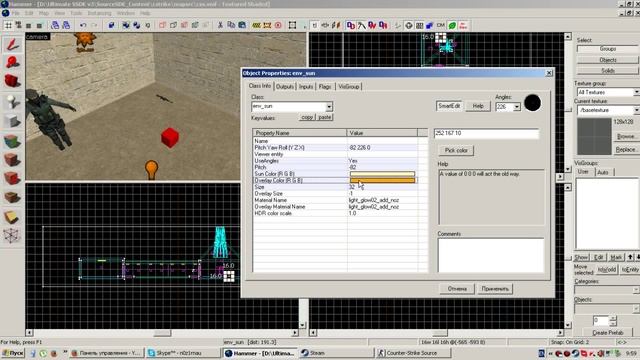Image resolution: width=640 pixels, height=360 pixels.
Task: Click the Comments text box
Action: coord(491,255)
